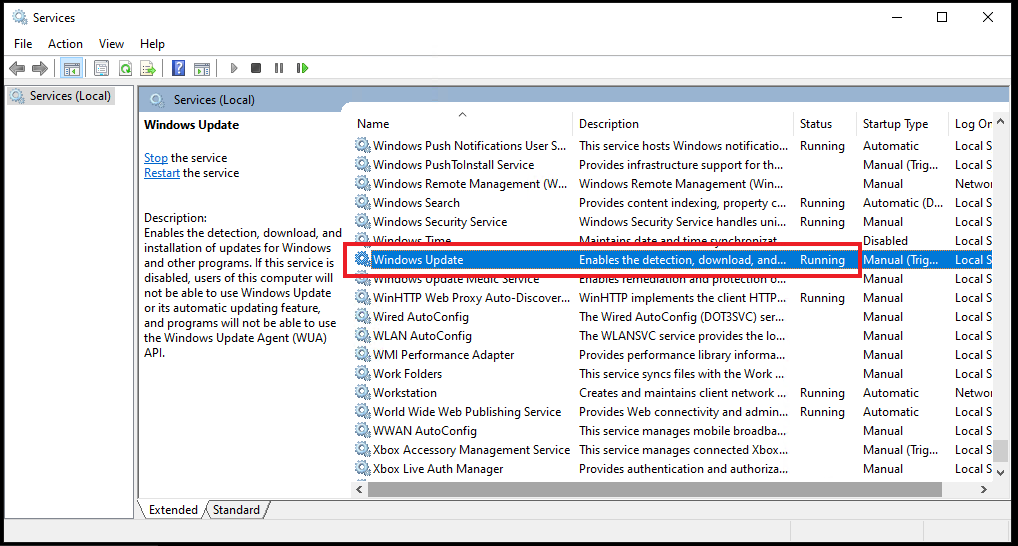1018x546 pixels.
Task: Click gear icon of Windows Security Service
Action: click(362, 221)
